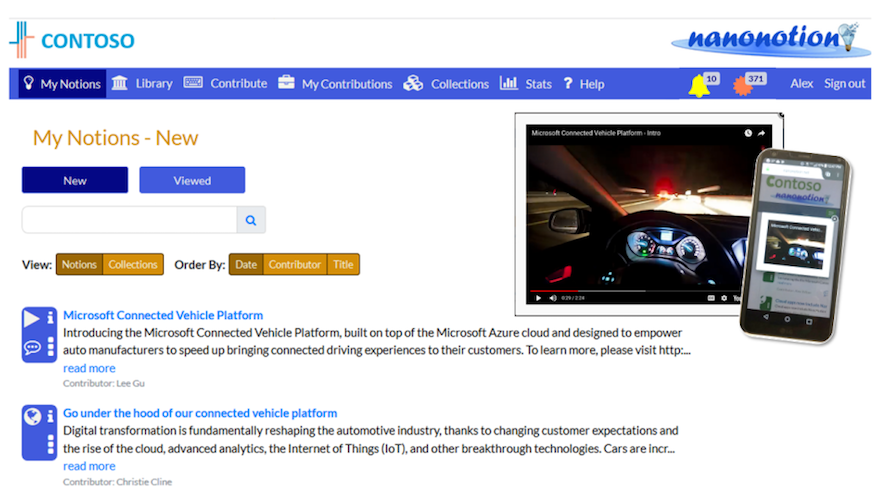890x500 pixels.
Task: Open globe link icon on second notion
Action: tap(32, 417)
